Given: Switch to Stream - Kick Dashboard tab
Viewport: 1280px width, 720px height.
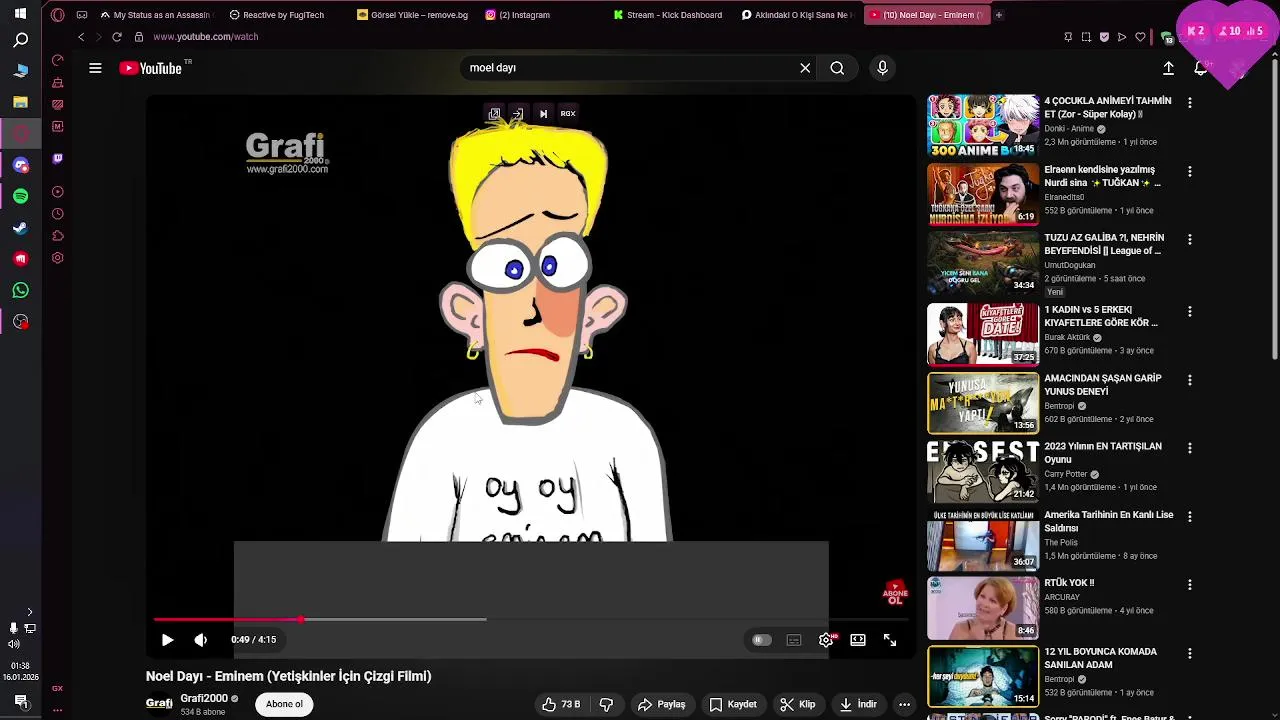Looking at the screenshot, I should point(668,15).
